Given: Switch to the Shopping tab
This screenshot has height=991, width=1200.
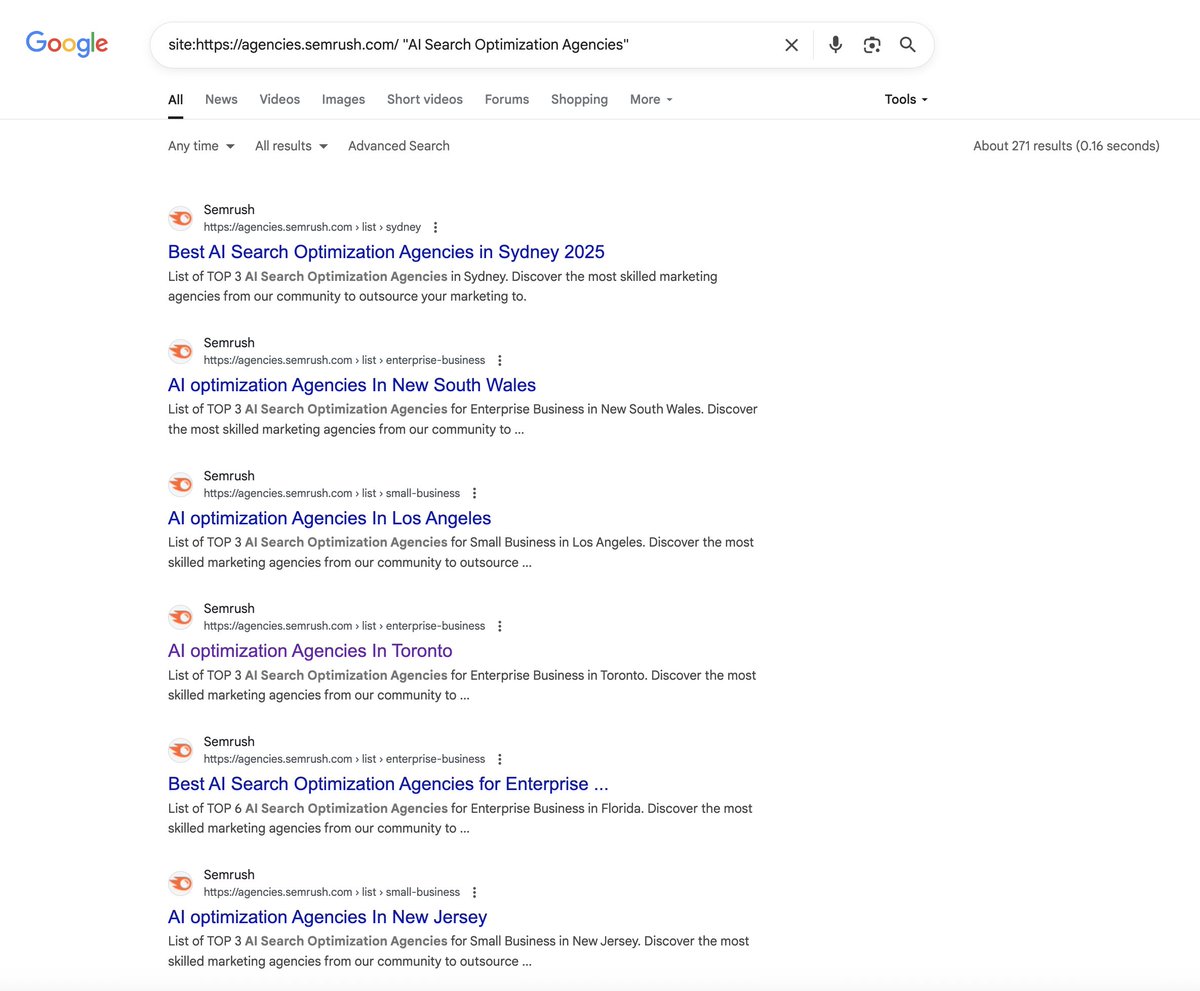Looking at the screenshot, I should coord(579,99).
